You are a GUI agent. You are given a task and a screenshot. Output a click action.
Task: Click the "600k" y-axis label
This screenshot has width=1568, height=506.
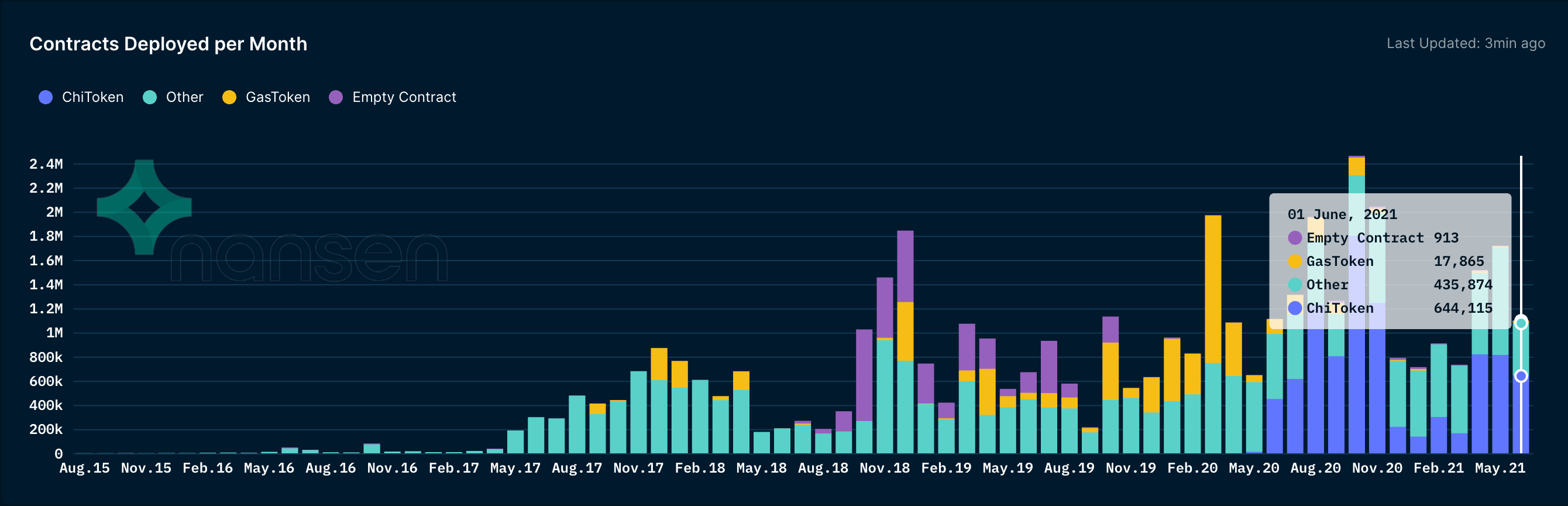click(x=46, y=381)
